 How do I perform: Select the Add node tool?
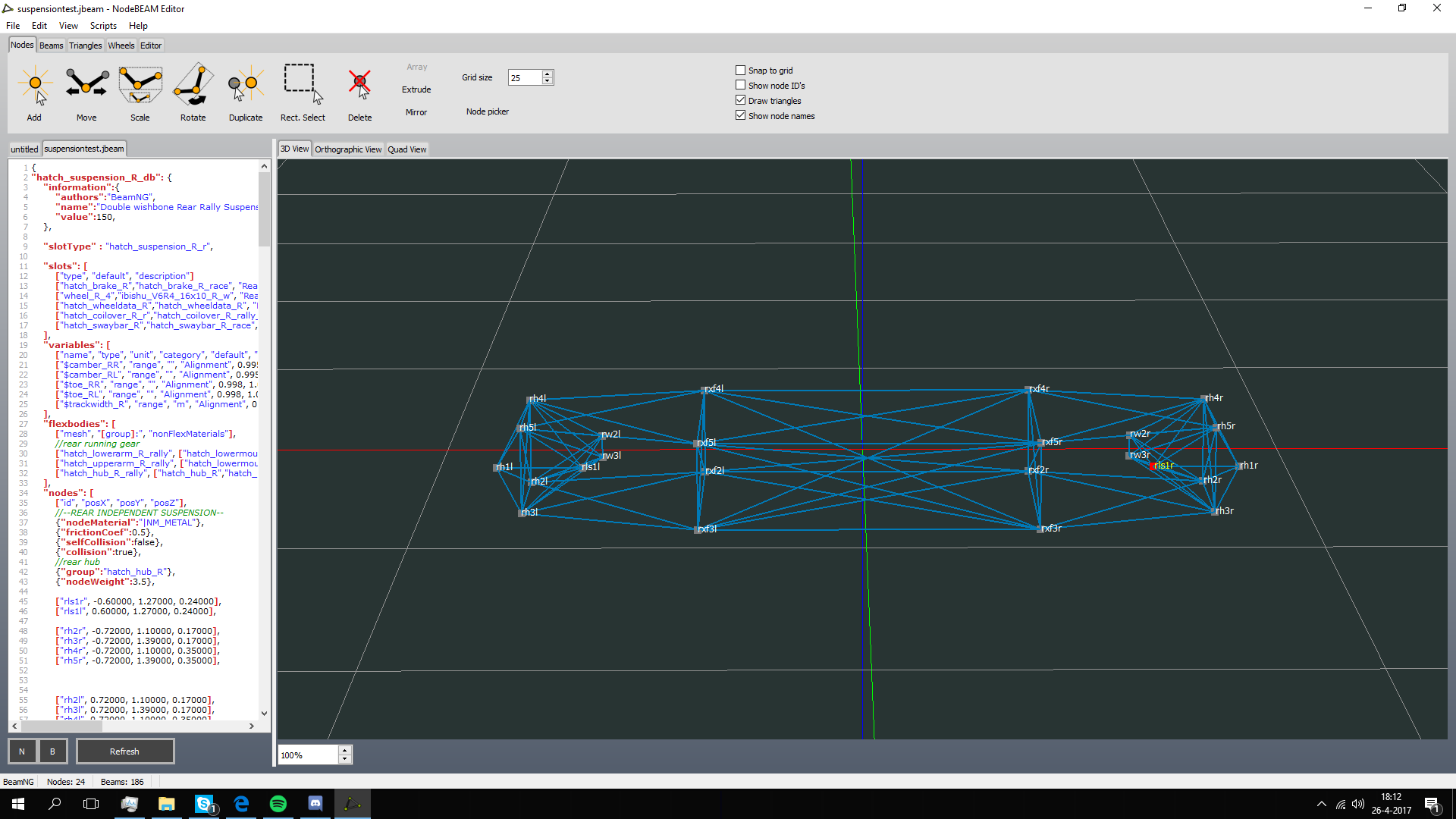[34, 93]
